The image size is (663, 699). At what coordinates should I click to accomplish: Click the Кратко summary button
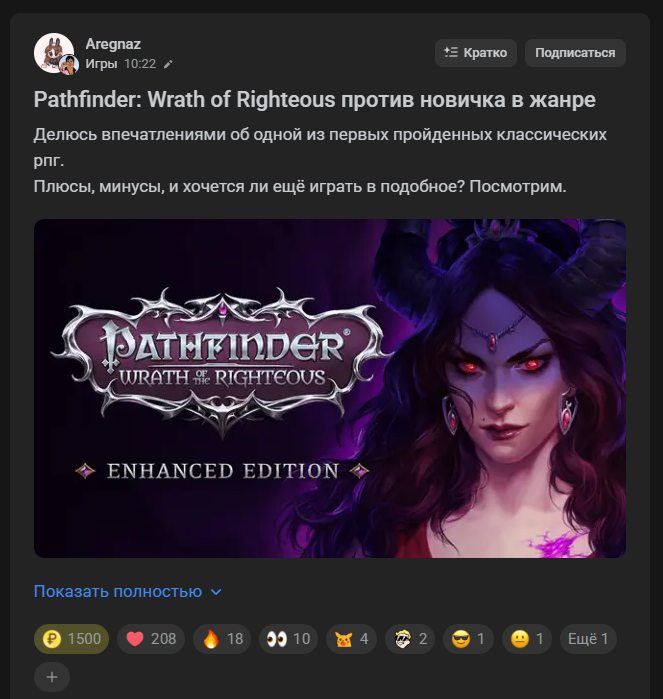pos(476,53)
